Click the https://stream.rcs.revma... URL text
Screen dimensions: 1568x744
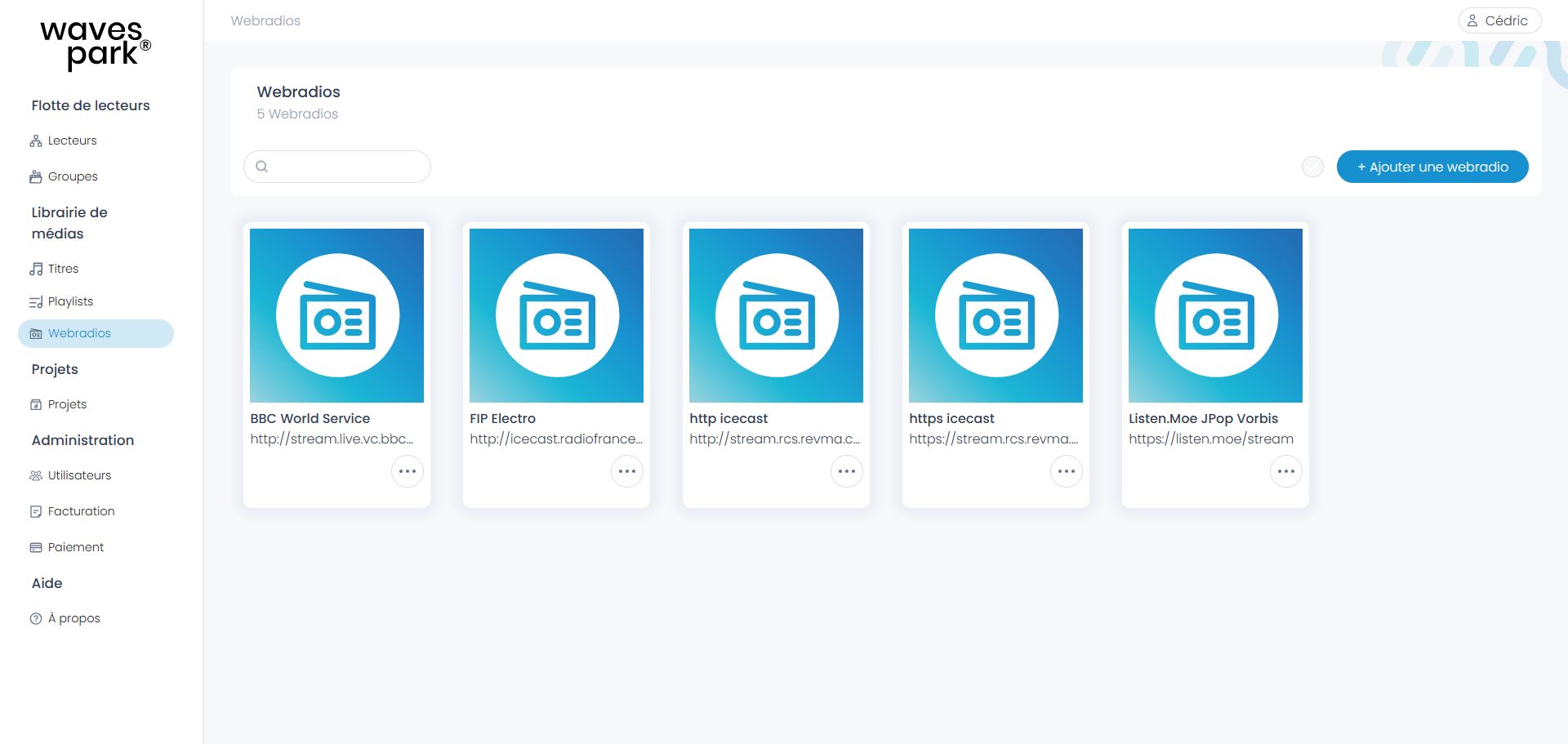tap(994, 439)
